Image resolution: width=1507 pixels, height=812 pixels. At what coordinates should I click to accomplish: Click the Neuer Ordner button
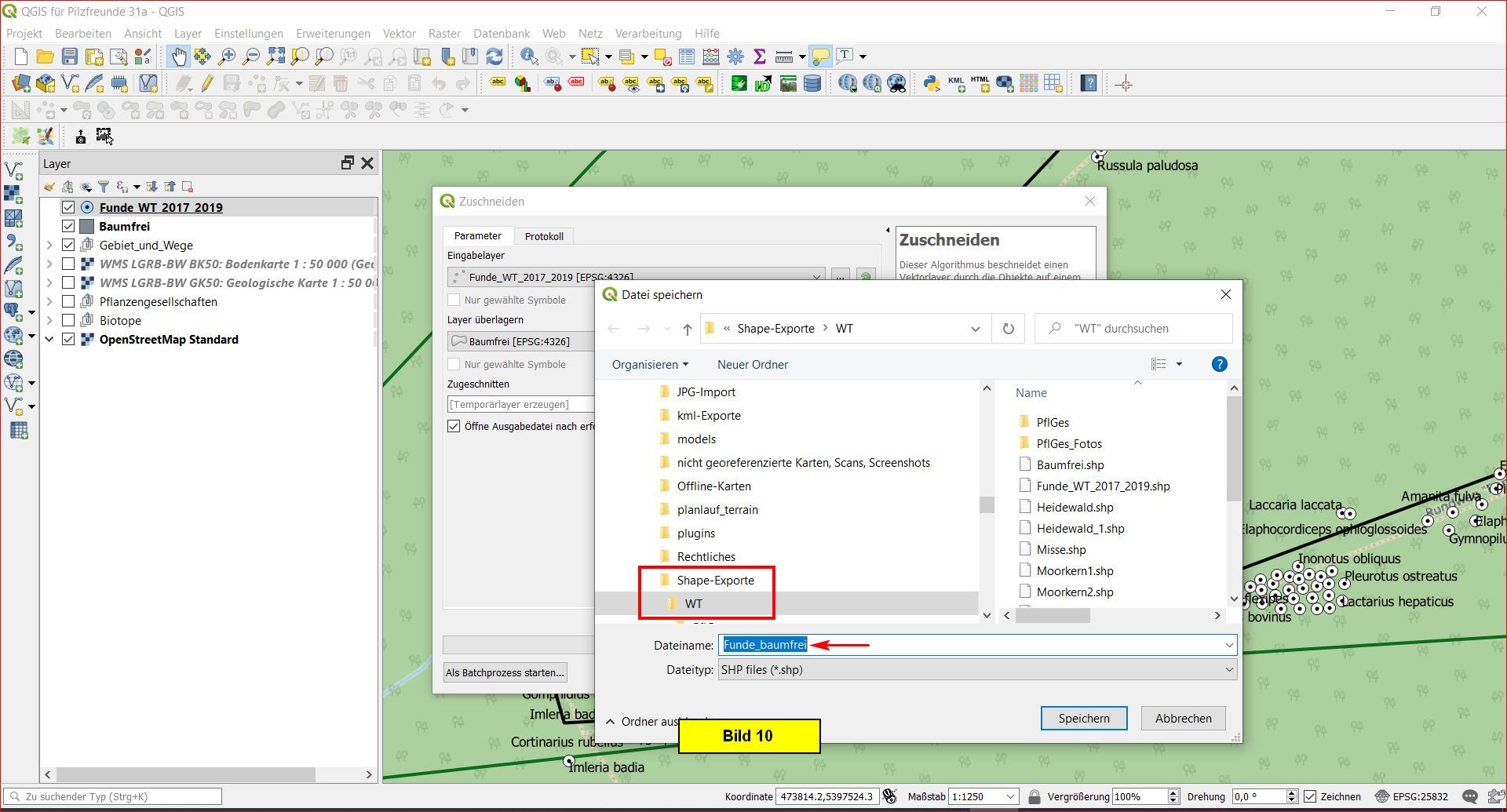(x=752, y=365)
